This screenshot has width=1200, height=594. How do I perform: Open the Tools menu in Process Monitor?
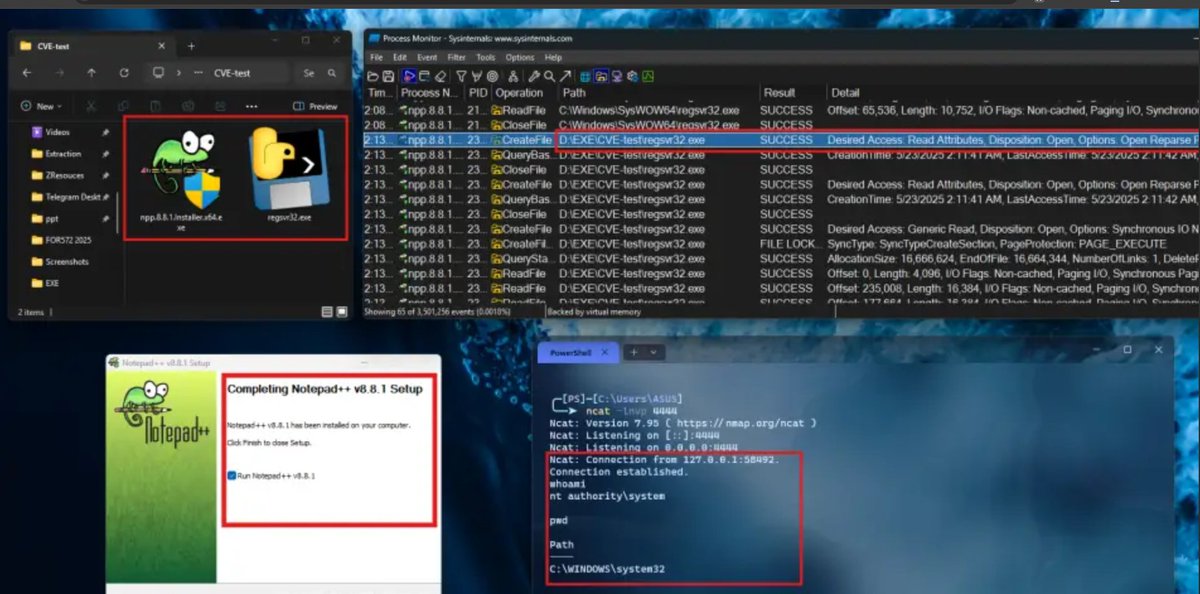(486, 57)
